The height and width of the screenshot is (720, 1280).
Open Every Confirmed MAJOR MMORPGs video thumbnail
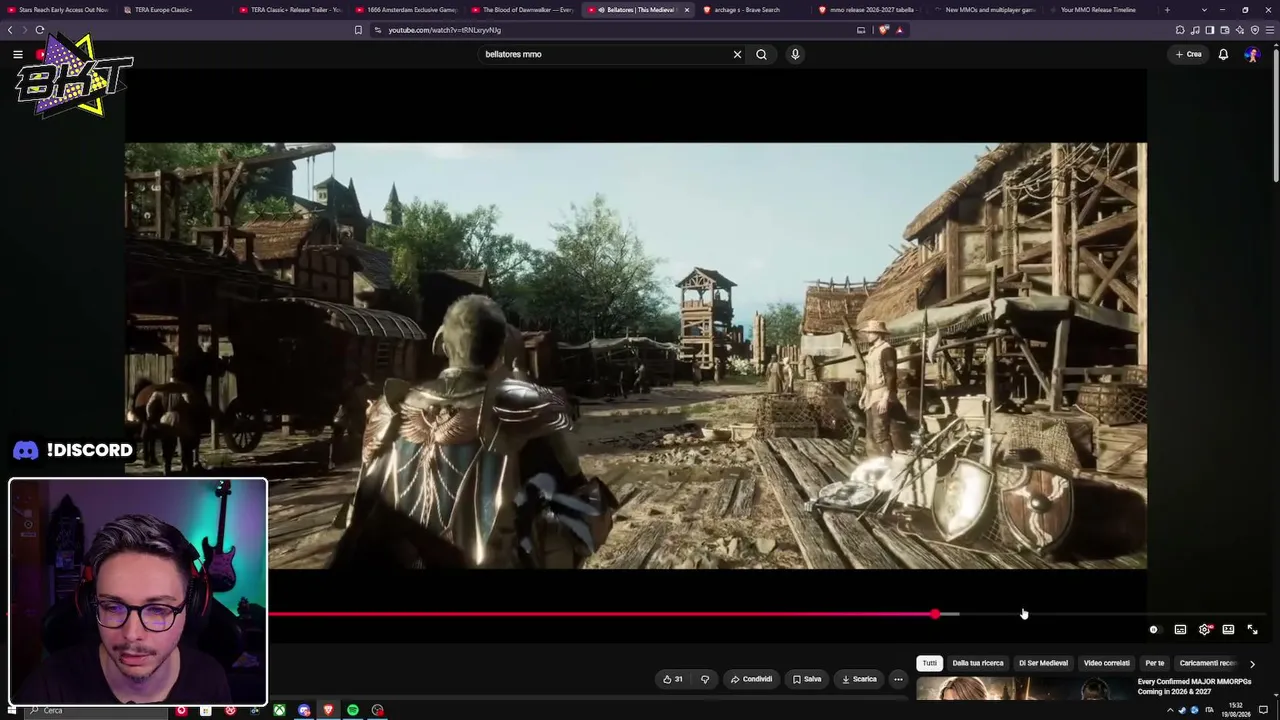1024,689
